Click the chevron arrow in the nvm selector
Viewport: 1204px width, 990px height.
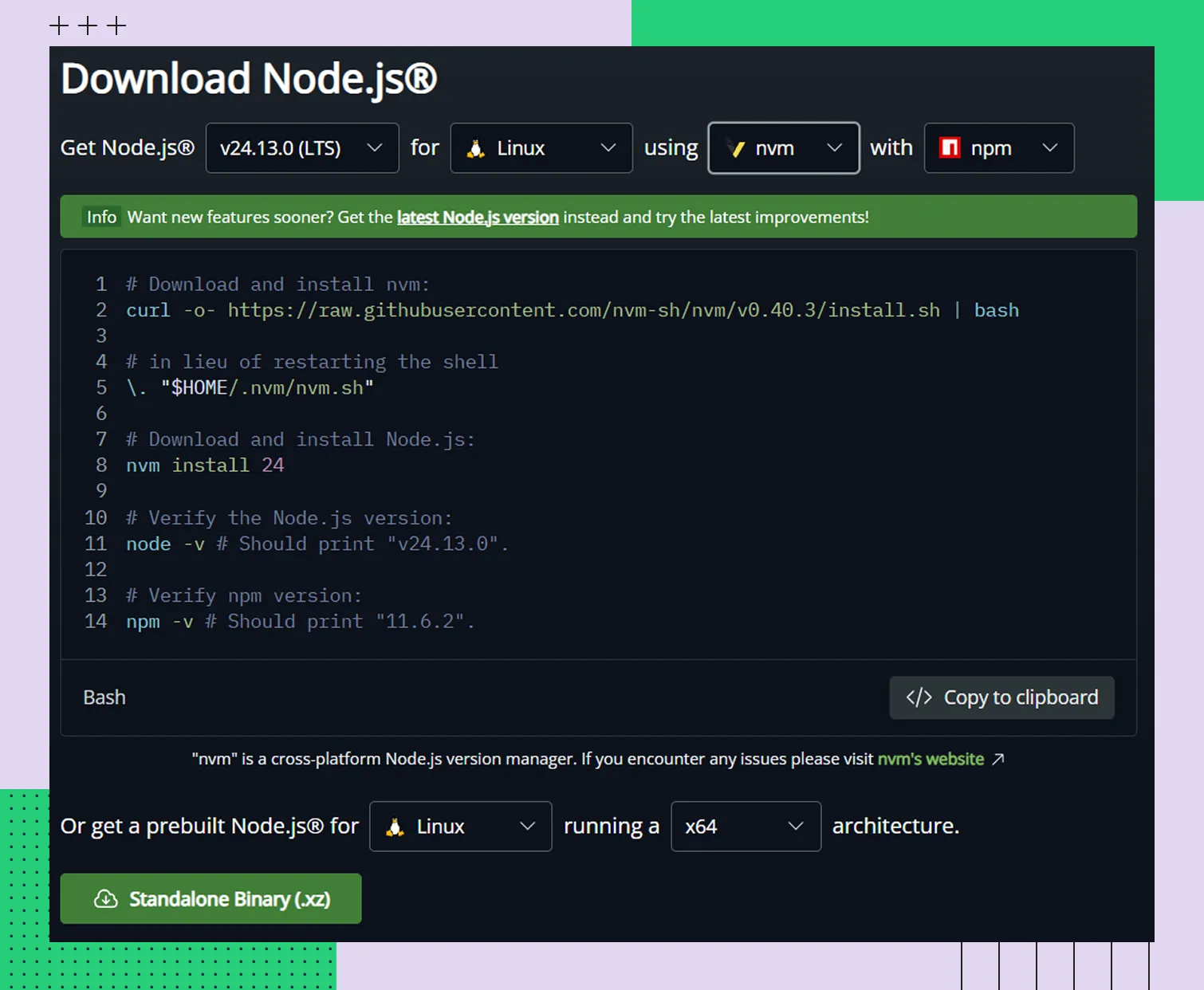834,148
